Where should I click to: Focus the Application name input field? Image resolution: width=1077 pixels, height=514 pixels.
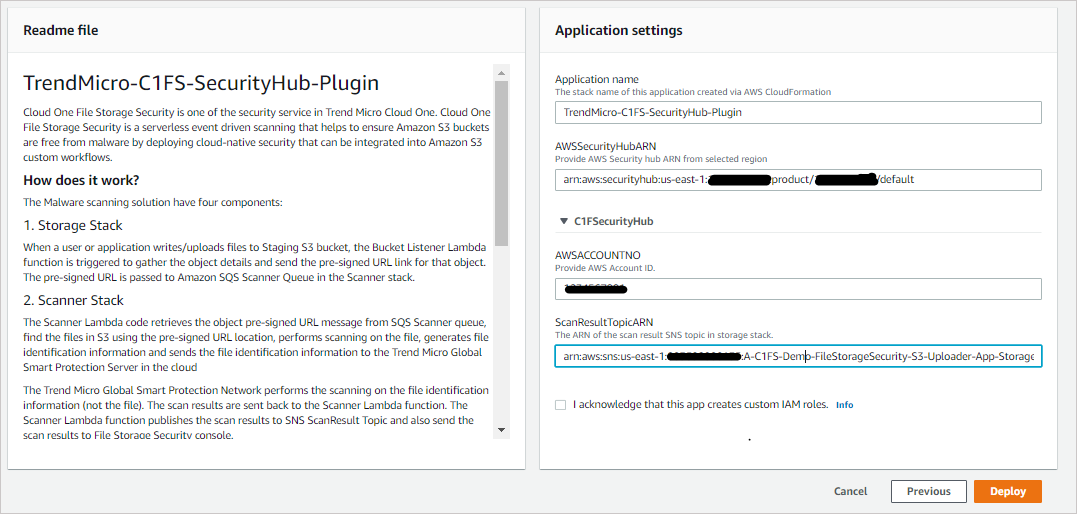pyautogui.click(x=798, y=113)
